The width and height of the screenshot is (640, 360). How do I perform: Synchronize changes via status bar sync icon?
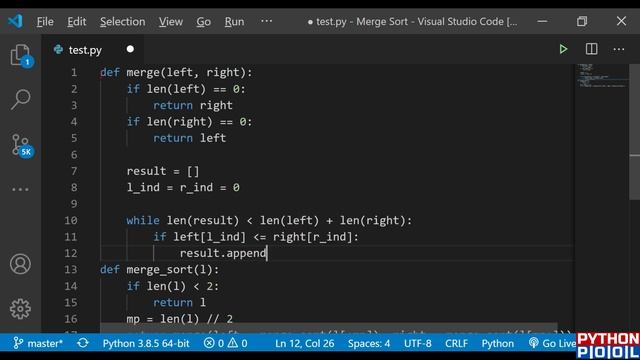pos(83,343)
